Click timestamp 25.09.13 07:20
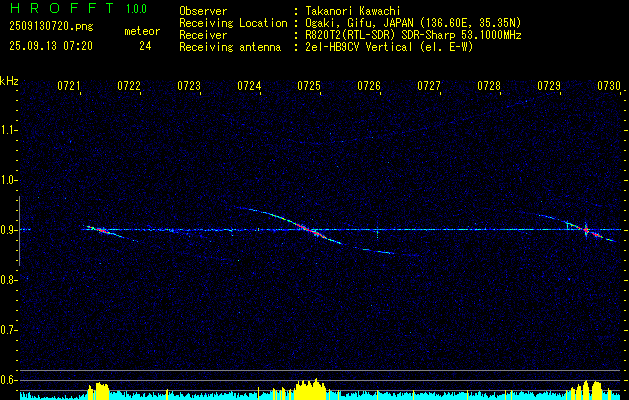Screen dimensions: 629x400 [x=51, y=46]
